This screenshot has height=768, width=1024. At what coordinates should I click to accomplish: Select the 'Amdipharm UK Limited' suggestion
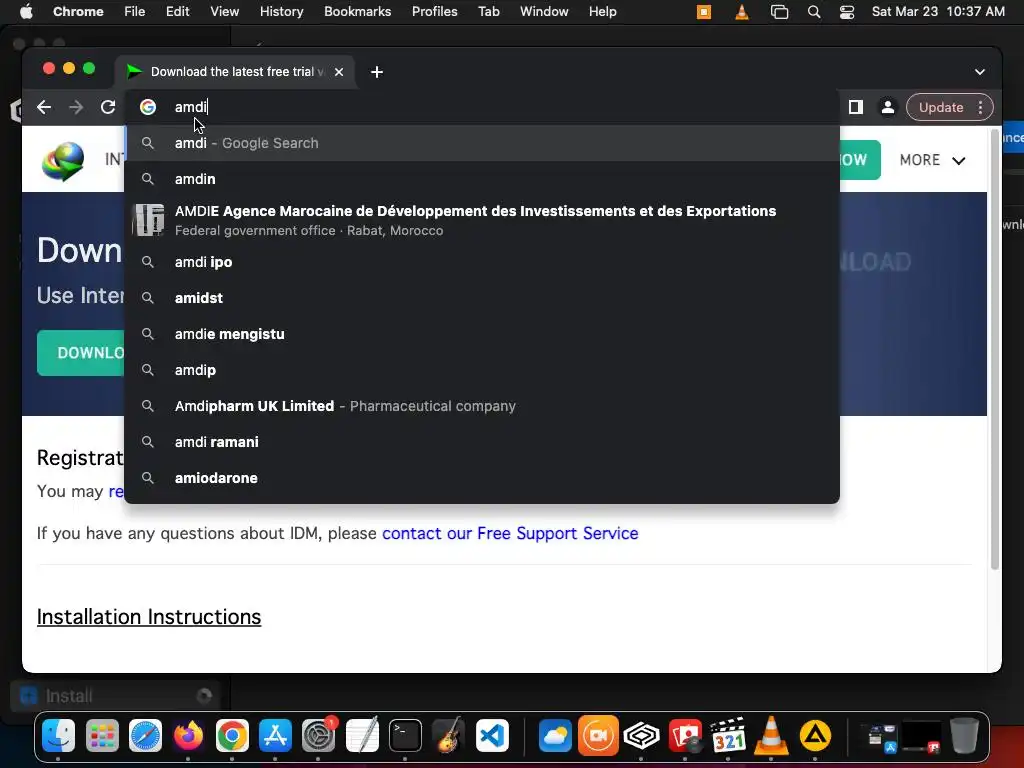click(x=482, y=406)
